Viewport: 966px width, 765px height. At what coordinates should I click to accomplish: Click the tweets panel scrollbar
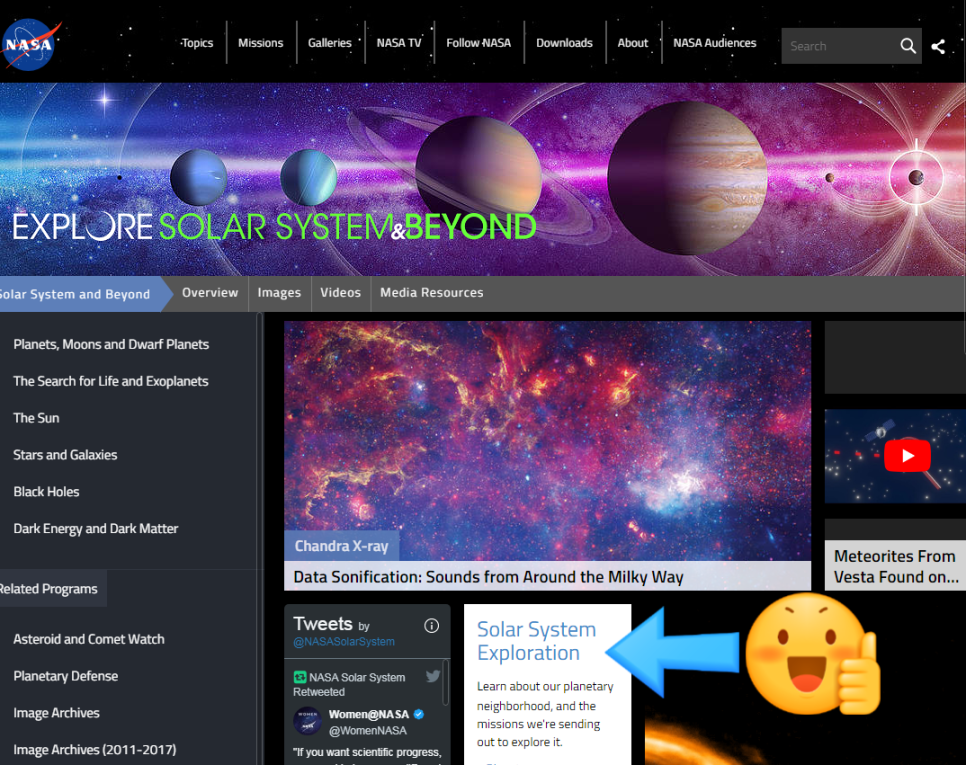[446, 682]
